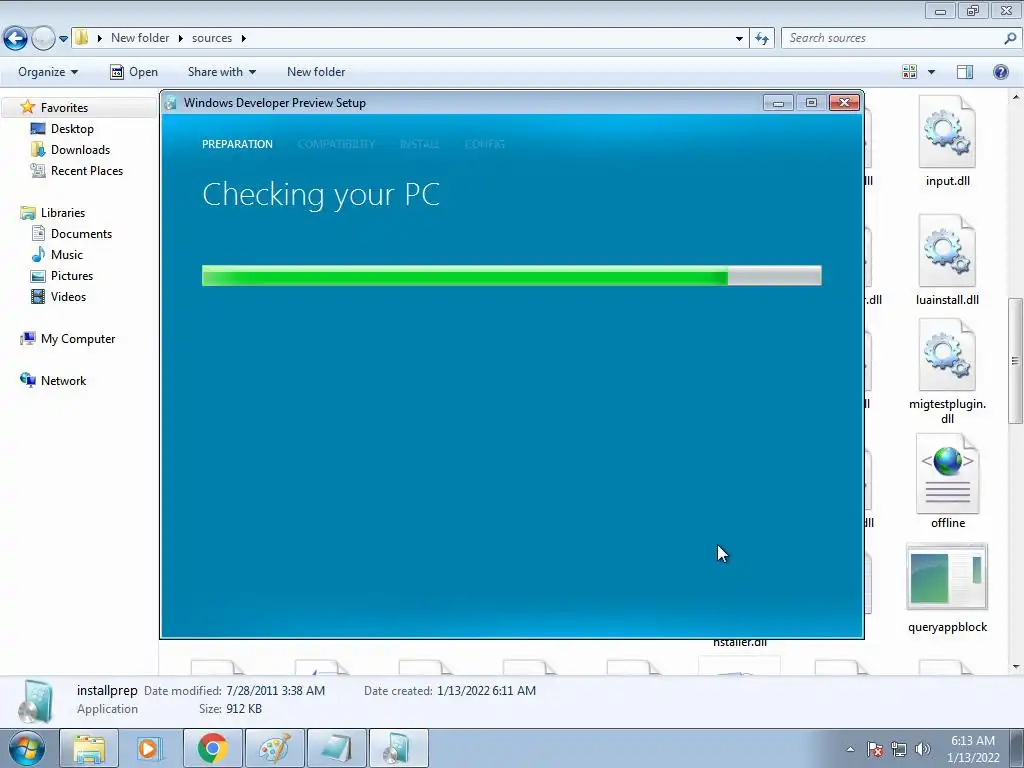Image resolution: width=1024 pixels, height=768 pixels.
Task: Click the Size value 912 KB
Action: [x=244, y=709]
